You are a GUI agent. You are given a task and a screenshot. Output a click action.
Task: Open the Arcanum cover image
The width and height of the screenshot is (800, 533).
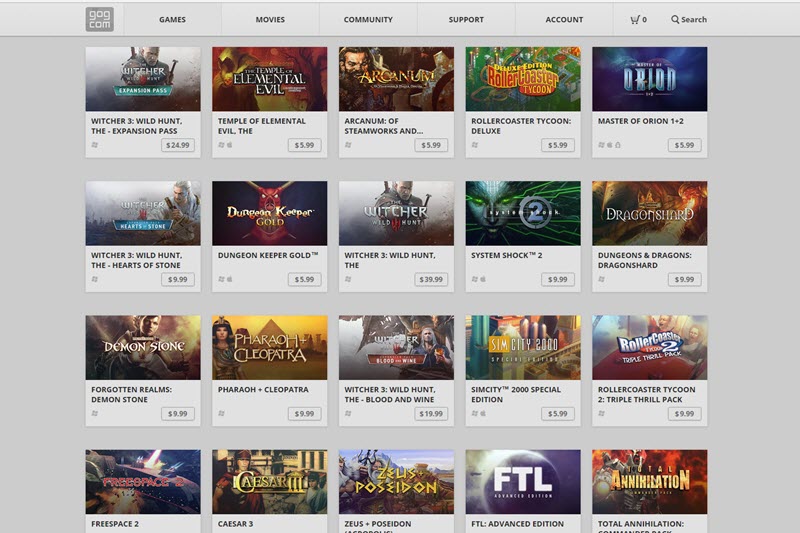pos(396,79)
